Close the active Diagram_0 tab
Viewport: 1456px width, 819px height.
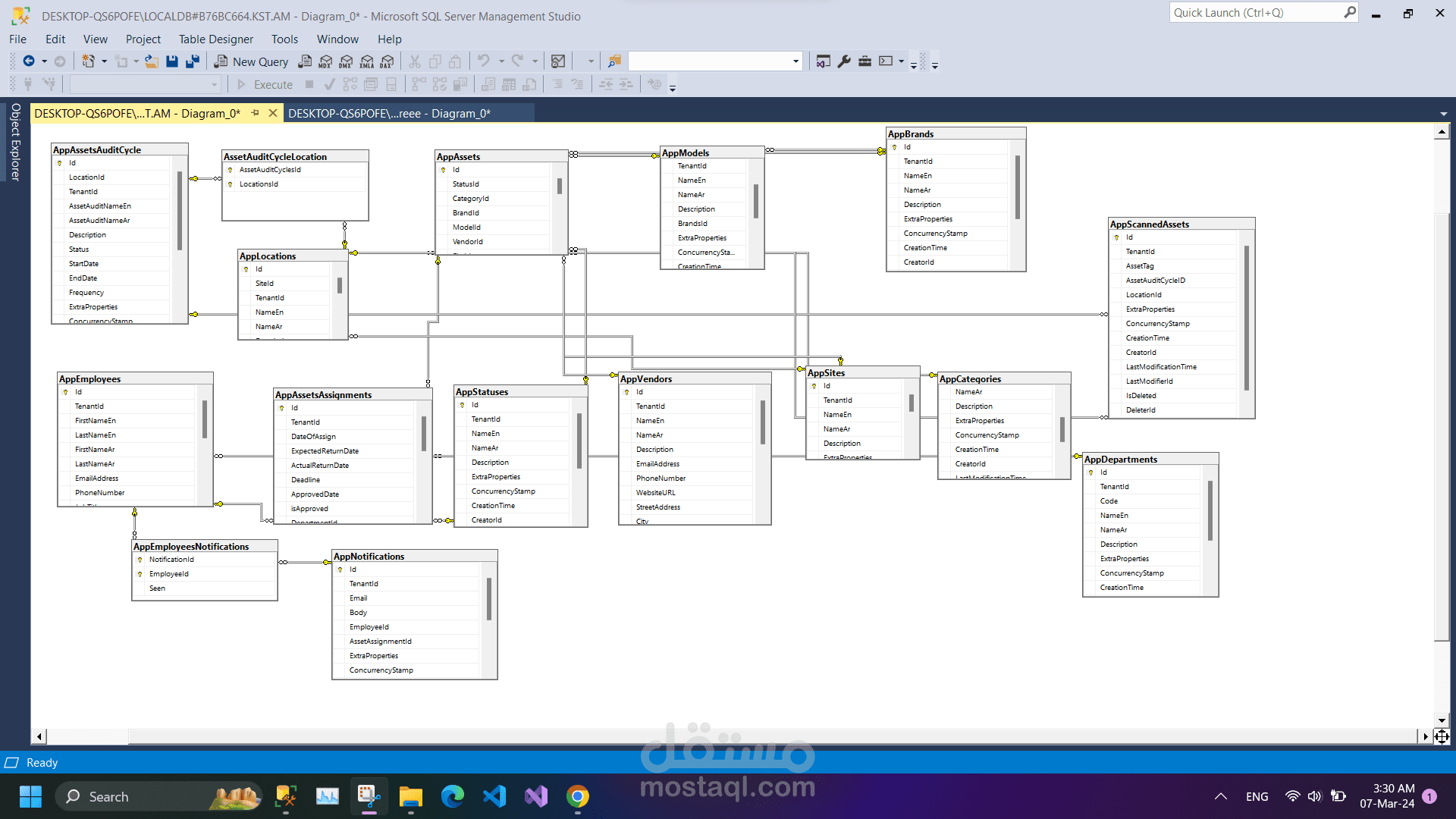(x=273, y=113)
